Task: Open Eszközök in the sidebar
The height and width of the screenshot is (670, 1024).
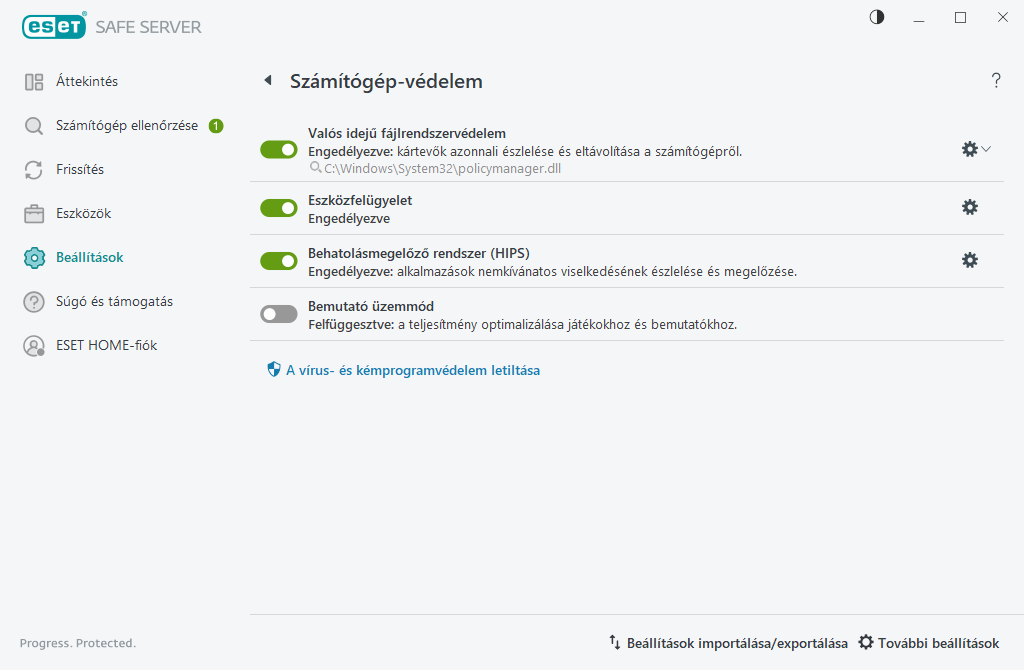Action: (82, 213)
